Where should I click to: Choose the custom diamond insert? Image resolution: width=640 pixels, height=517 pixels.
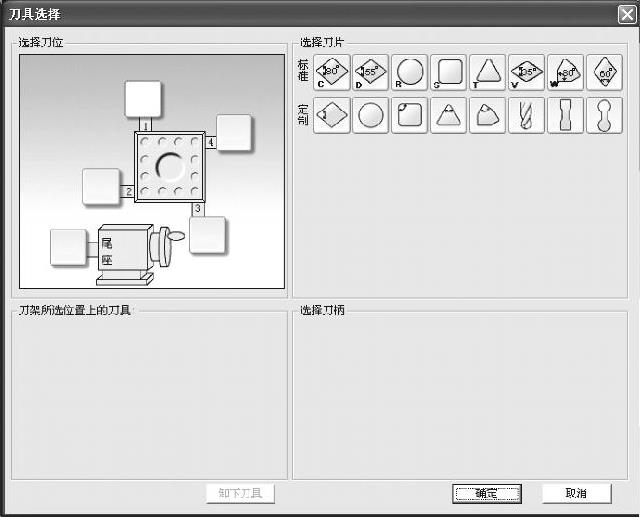coord(332,115)
